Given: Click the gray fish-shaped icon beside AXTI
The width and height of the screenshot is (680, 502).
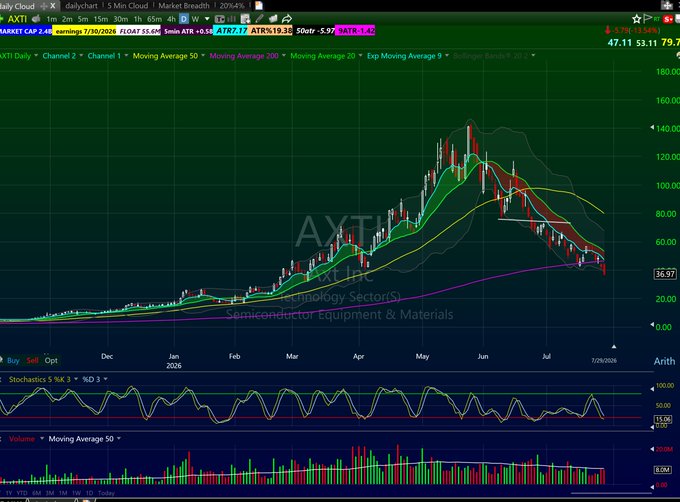Looking at the screenshot, I should [x=36, y=19].
